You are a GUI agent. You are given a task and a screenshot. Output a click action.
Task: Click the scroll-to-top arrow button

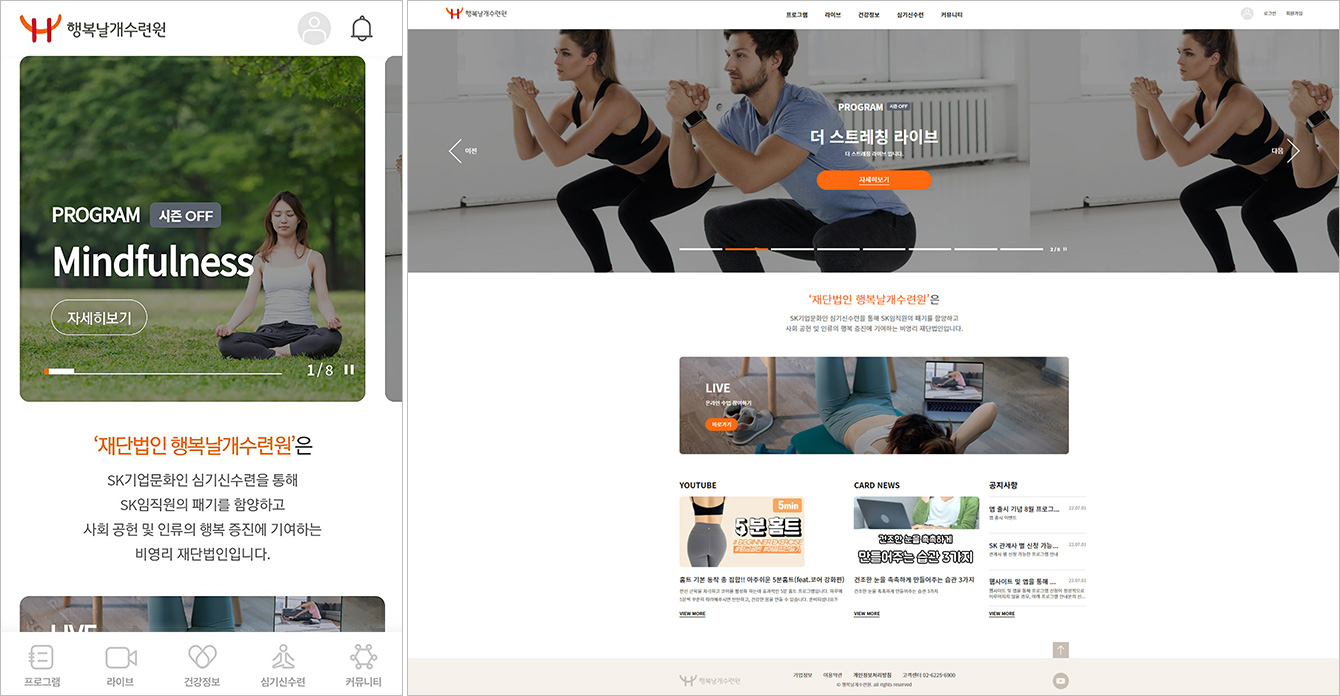[x=1061, y=650]
